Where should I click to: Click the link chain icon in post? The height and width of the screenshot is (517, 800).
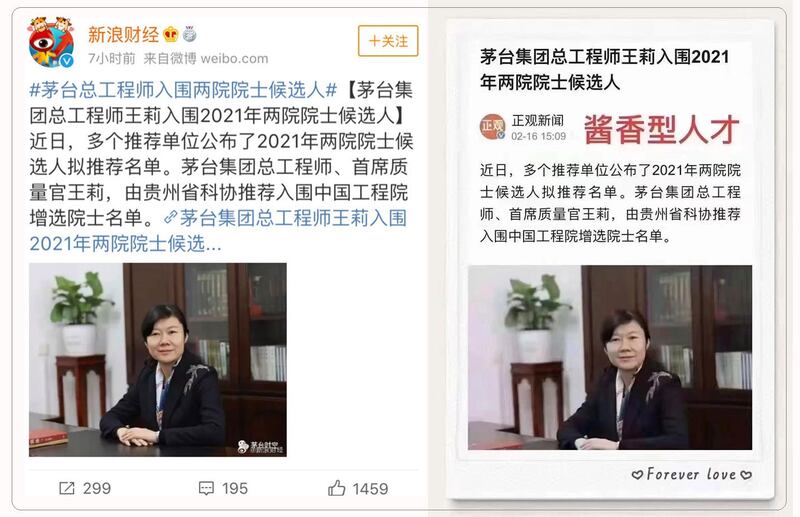point(170,218)
